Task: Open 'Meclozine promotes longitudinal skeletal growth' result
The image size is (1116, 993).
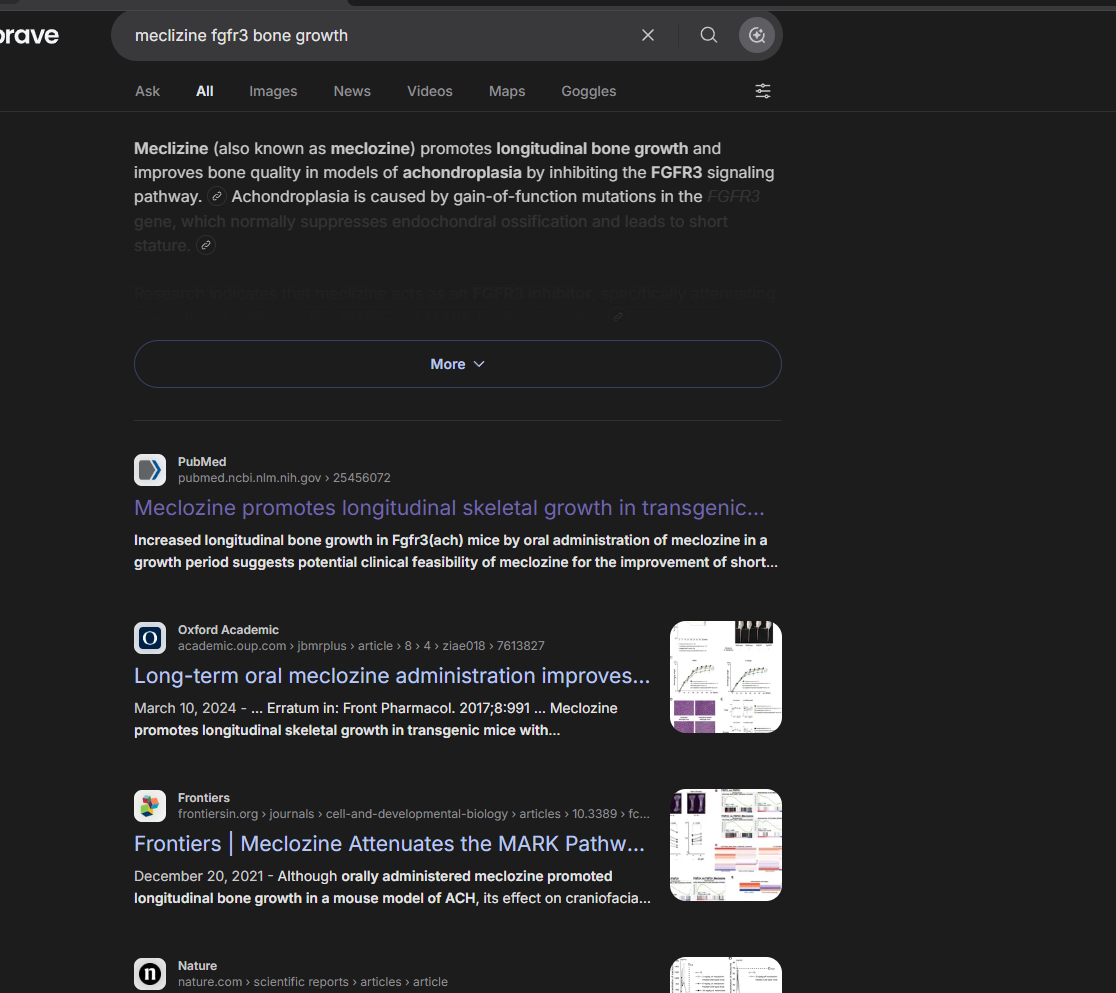Action: (x=449, y=508)
